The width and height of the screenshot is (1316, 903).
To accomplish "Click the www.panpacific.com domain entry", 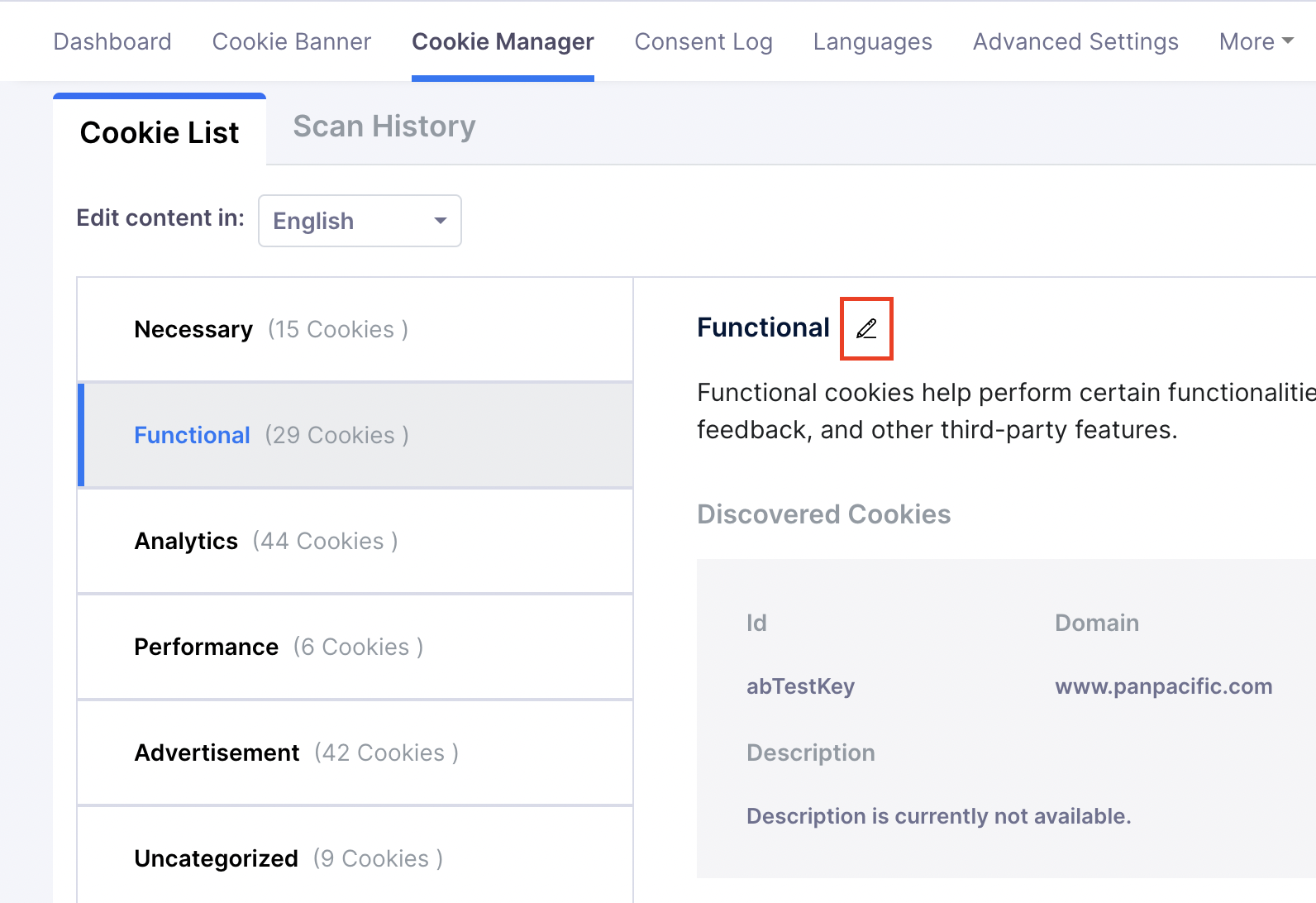I will (x=1163, y=686).
